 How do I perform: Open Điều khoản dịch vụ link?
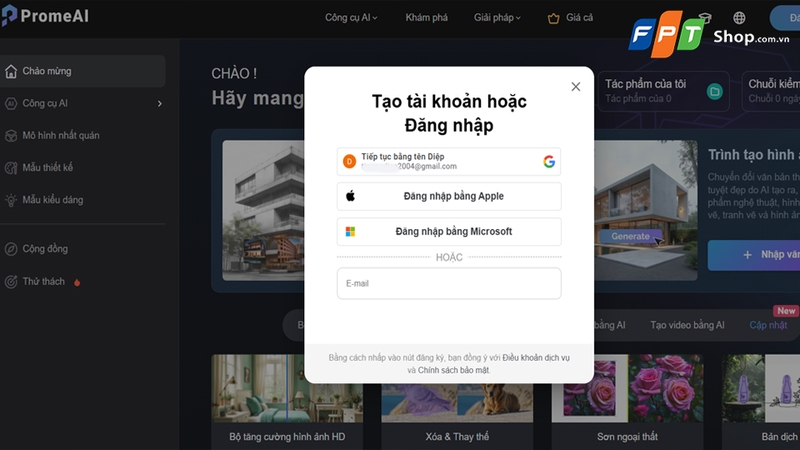(x=536, y=358)
